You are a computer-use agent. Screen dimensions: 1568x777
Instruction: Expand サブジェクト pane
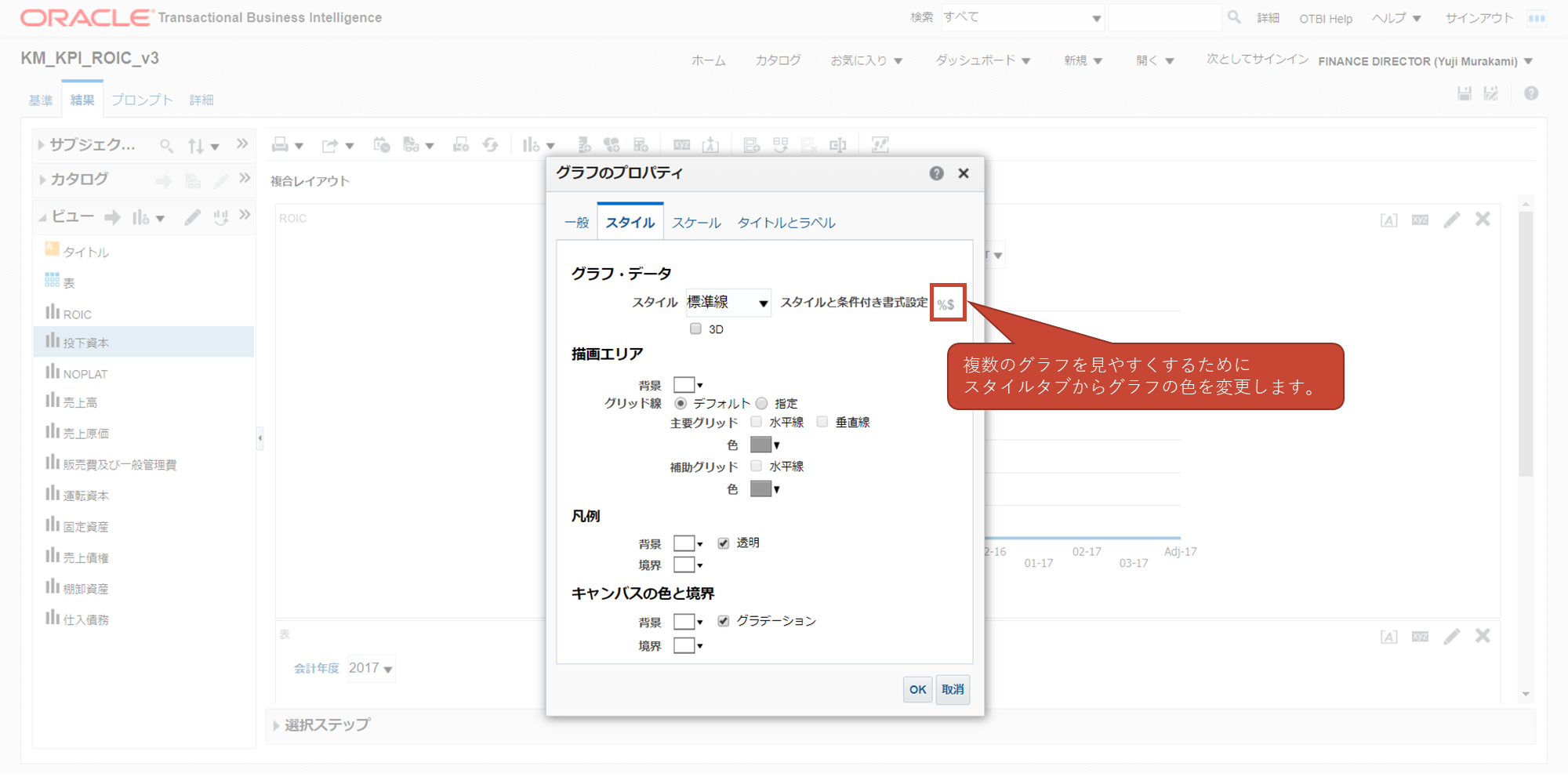[x=41, y=145]
